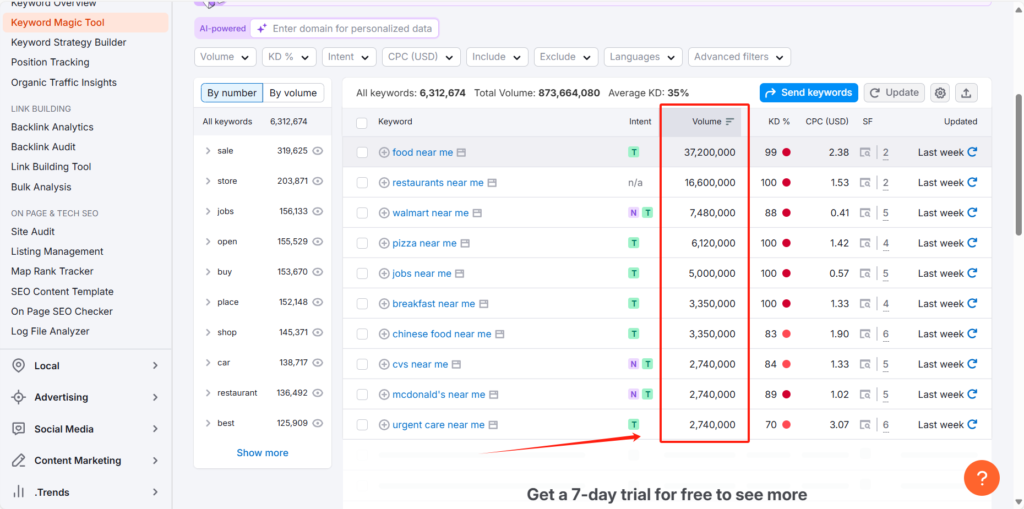
Task: Click the KD dot for 'urgent care near me'
Action: 786,425
